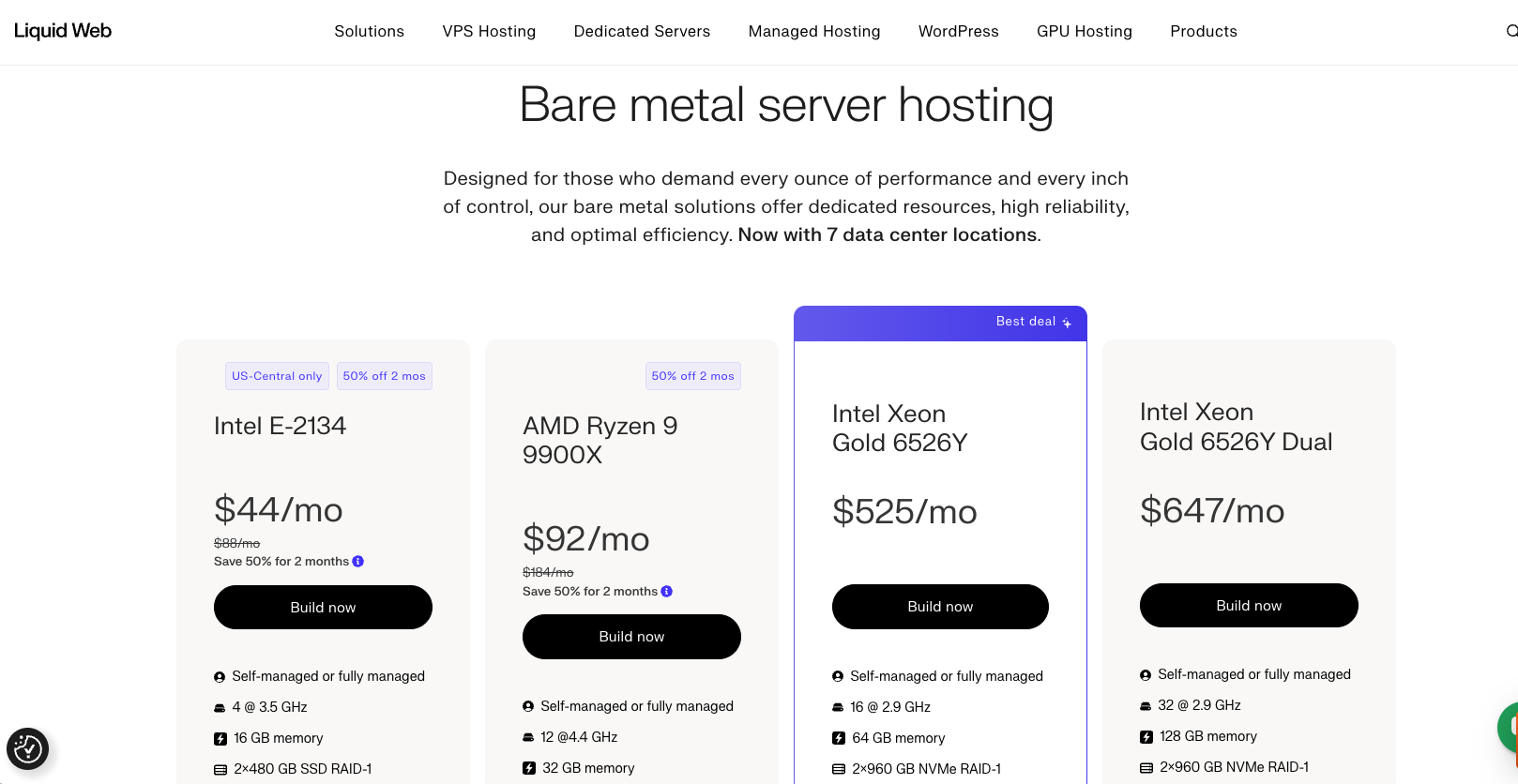This screenshot has width=1518, height=784.
Task: Click the 2×480 GB SSD RAID-1 spec text
Action: click(303, 769)
